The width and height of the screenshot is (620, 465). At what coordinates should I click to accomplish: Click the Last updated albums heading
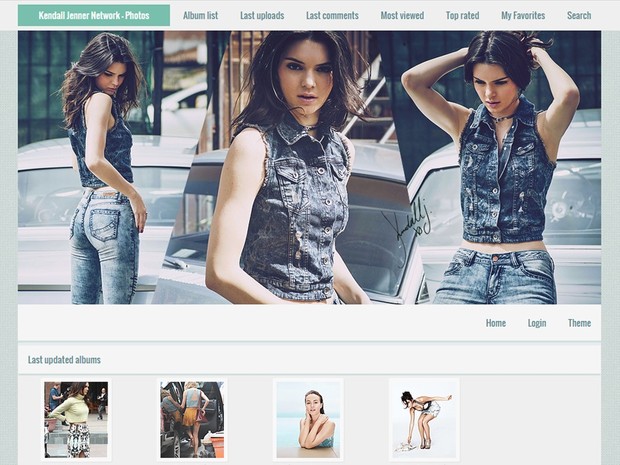click(x=64, y=360)
